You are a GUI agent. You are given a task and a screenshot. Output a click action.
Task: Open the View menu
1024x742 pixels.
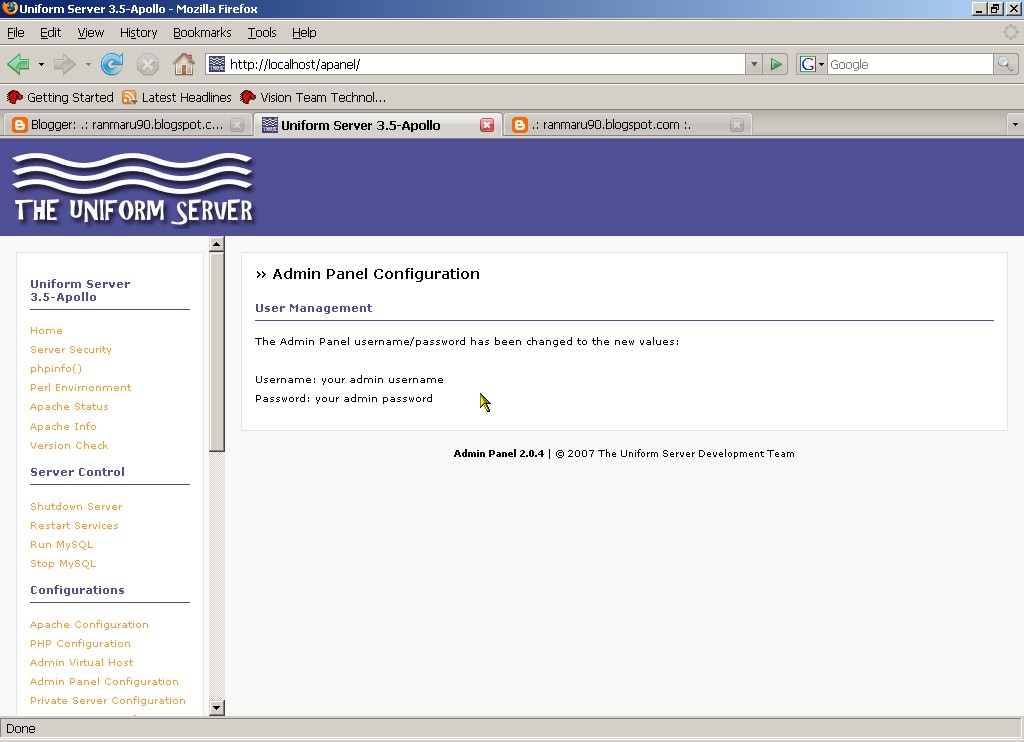tap(90, 33)
